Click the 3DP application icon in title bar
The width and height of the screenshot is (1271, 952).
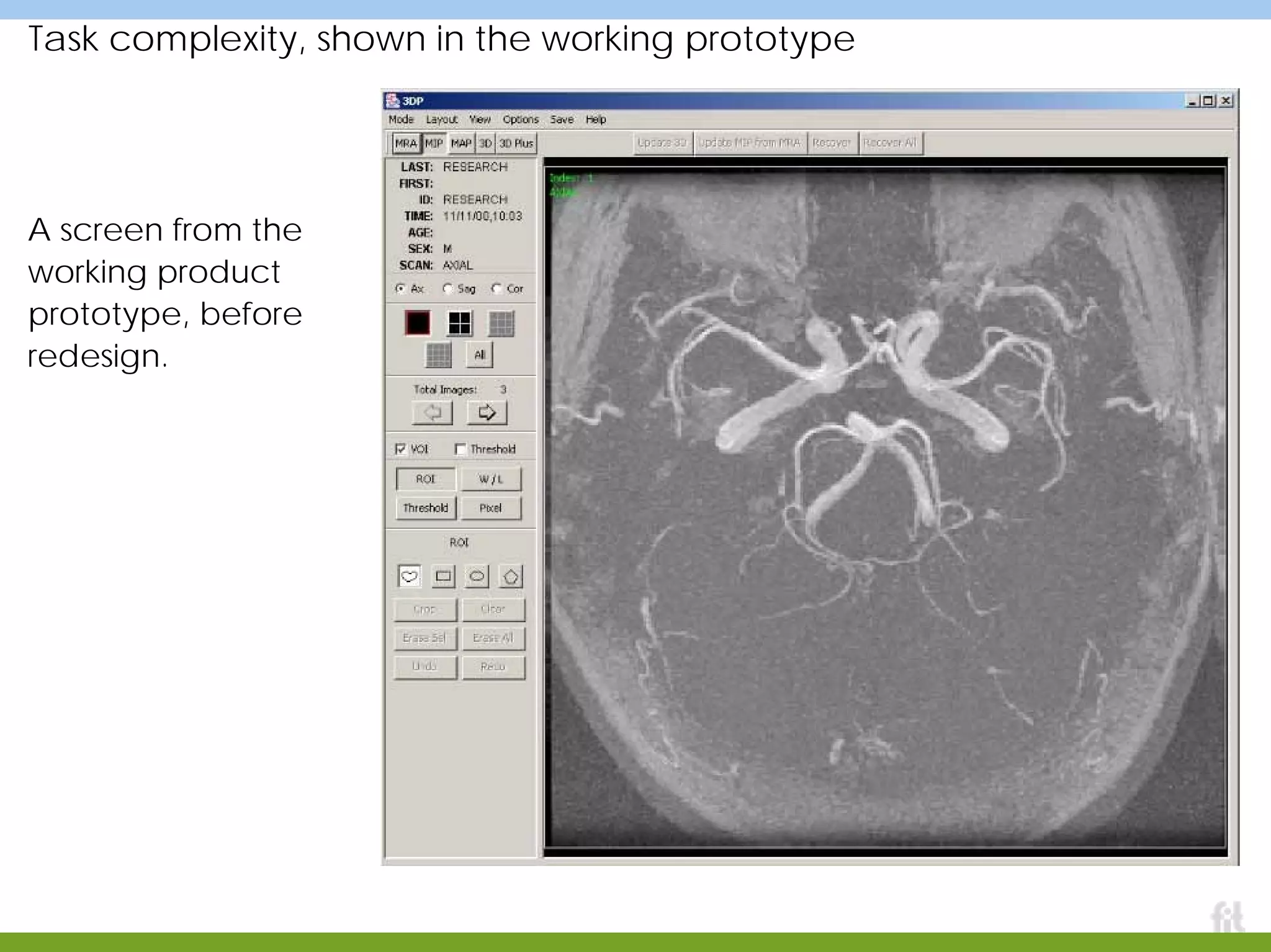click(x=392, y=101)
